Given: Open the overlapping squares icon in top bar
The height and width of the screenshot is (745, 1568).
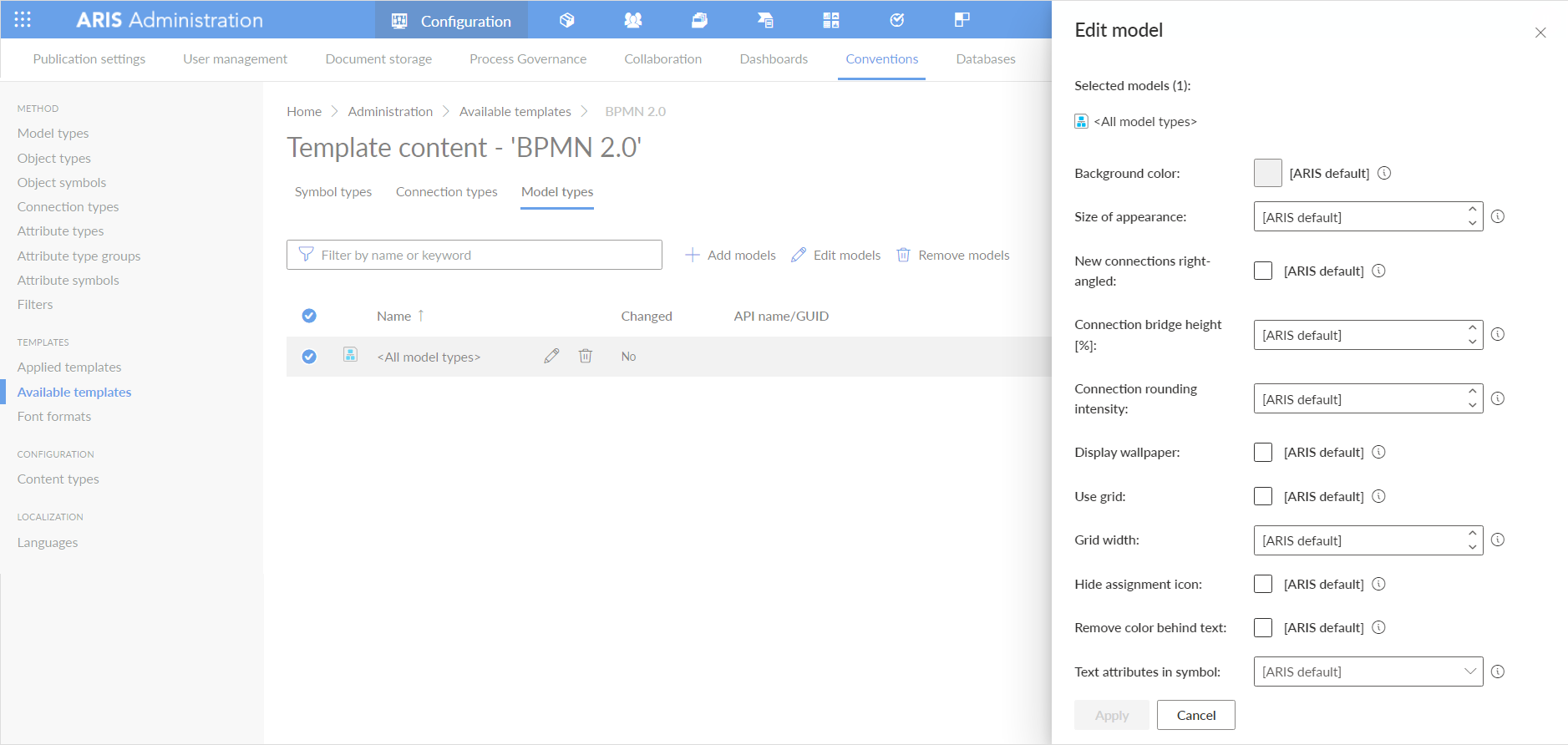Looking at the screenshot, I should [962, 20].
